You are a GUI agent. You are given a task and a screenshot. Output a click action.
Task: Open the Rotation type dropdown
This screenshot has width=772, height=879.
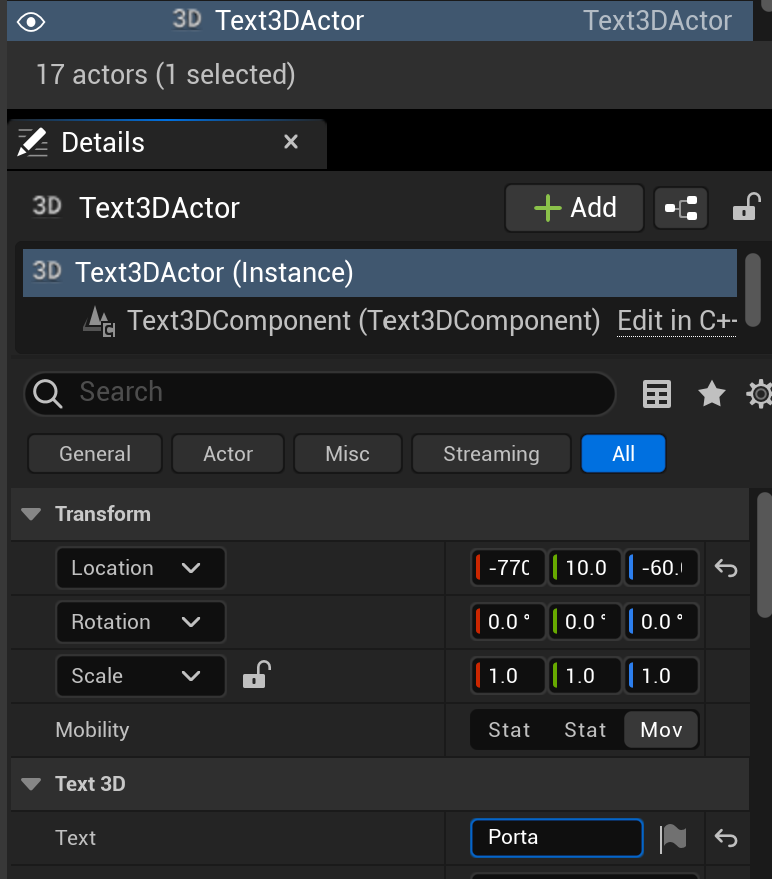pyautogui.click(x=140, y=622)
